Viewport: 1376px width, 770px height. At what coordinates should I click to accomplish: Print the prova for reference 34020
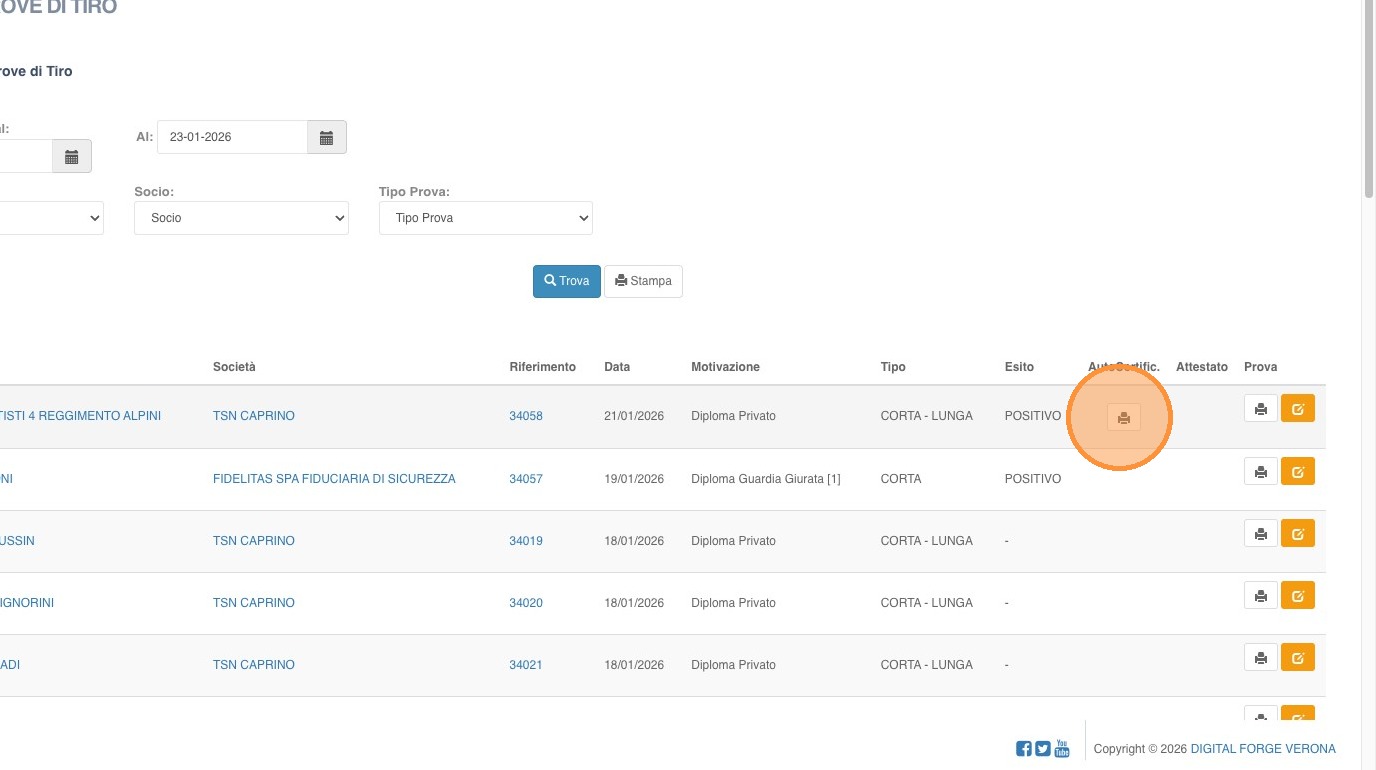[x=1261, y=595]
